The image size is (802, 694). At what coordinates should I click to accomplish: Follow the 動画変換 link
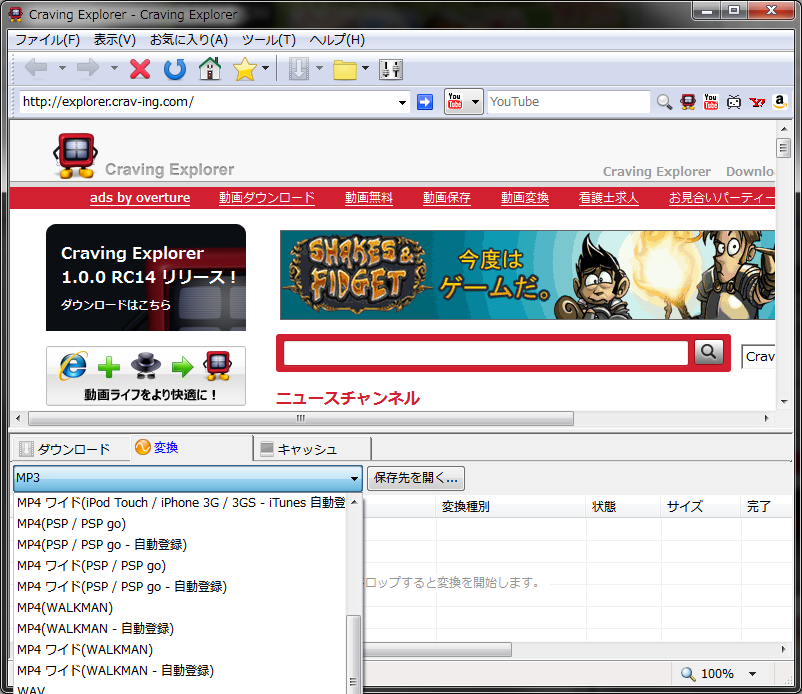coord(525,197)
